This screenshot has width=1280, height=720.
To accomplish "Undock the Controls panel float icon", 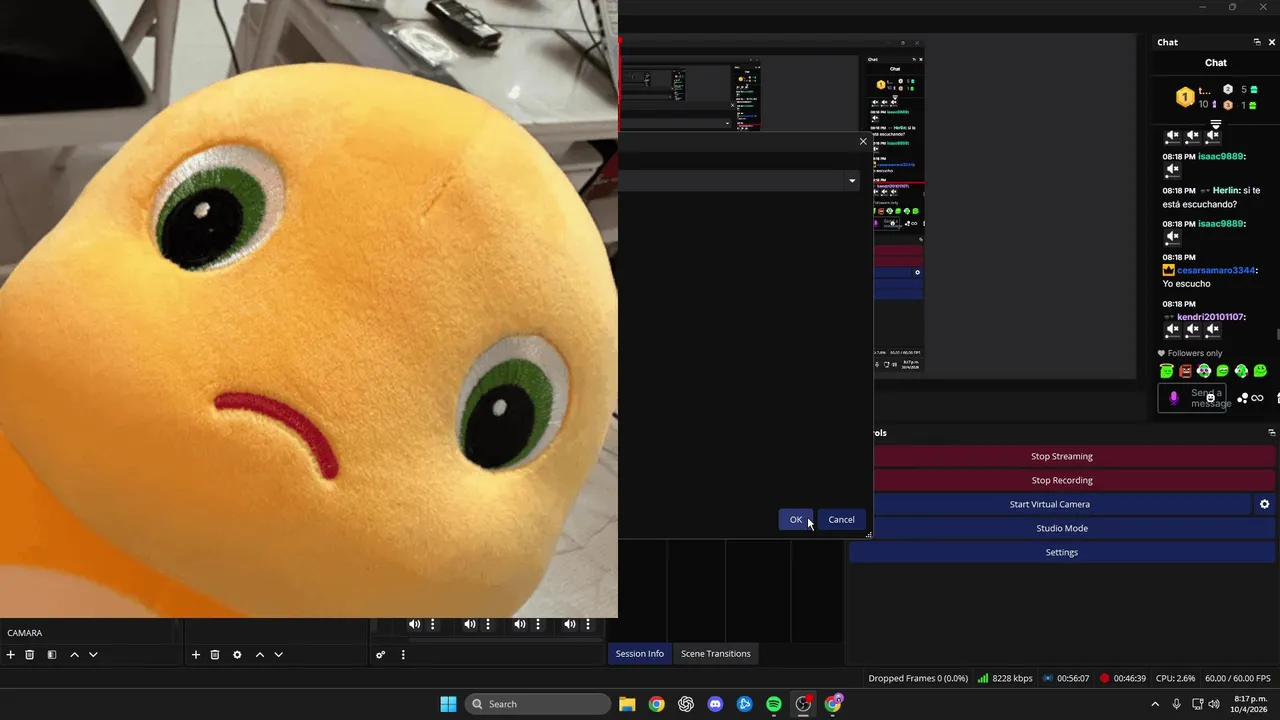I will tap(1272, 433).
